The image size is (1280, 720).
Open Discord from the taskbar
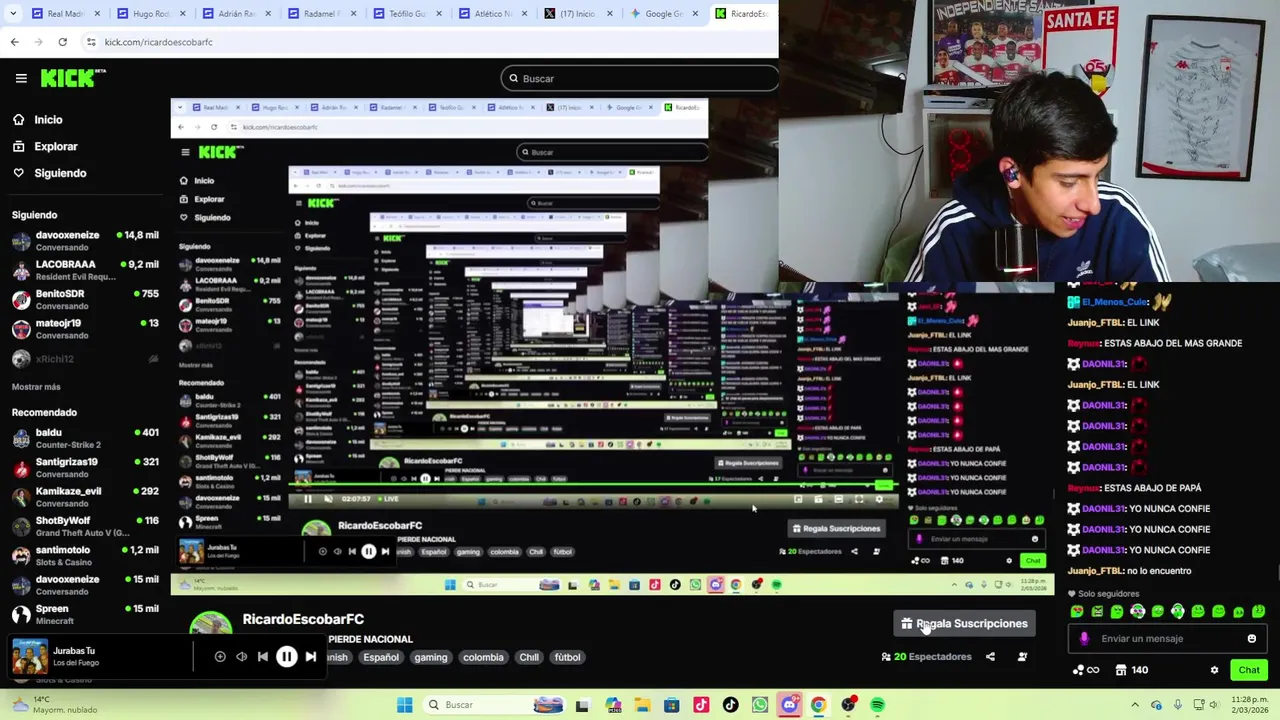pyautogui.click(x=789, y=705)
